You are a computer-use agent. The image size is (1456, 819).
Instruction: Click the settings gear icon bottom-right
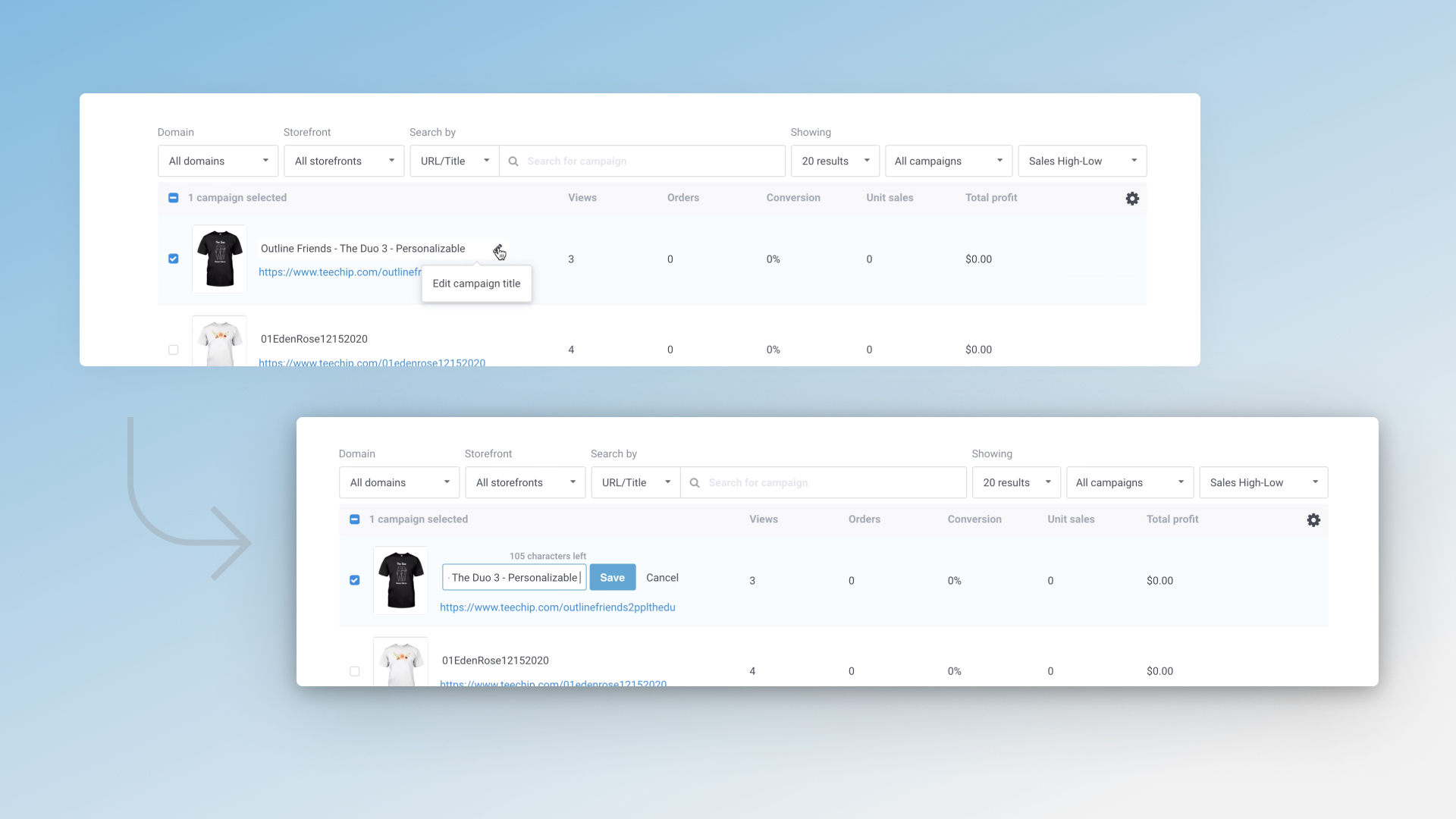click(x=1314, y=519)
